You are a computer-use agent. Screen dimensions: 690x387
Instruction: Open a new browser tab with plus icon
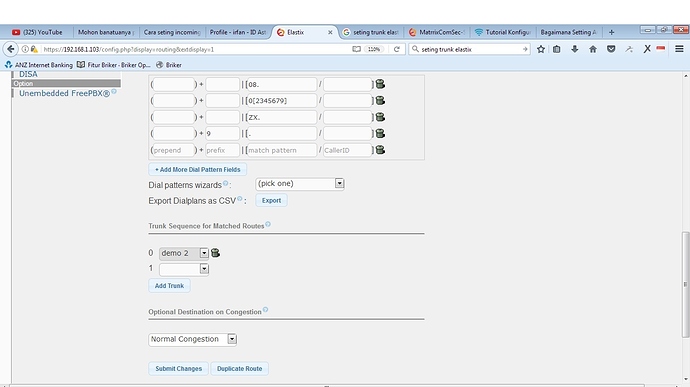[x=611, y=32]
